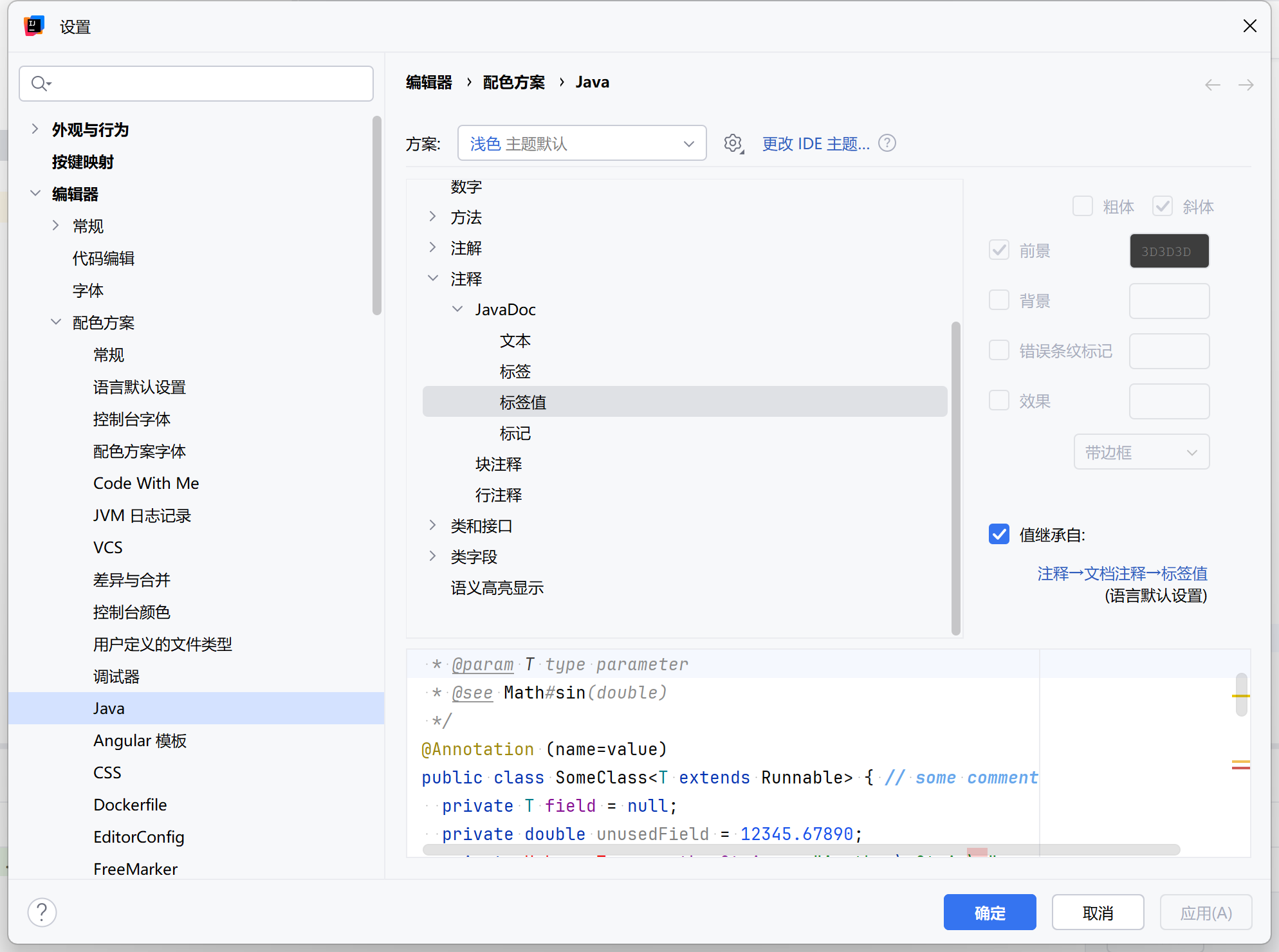
Task: Close the settings dialog with the X icon
Action: pos(1249,26)
